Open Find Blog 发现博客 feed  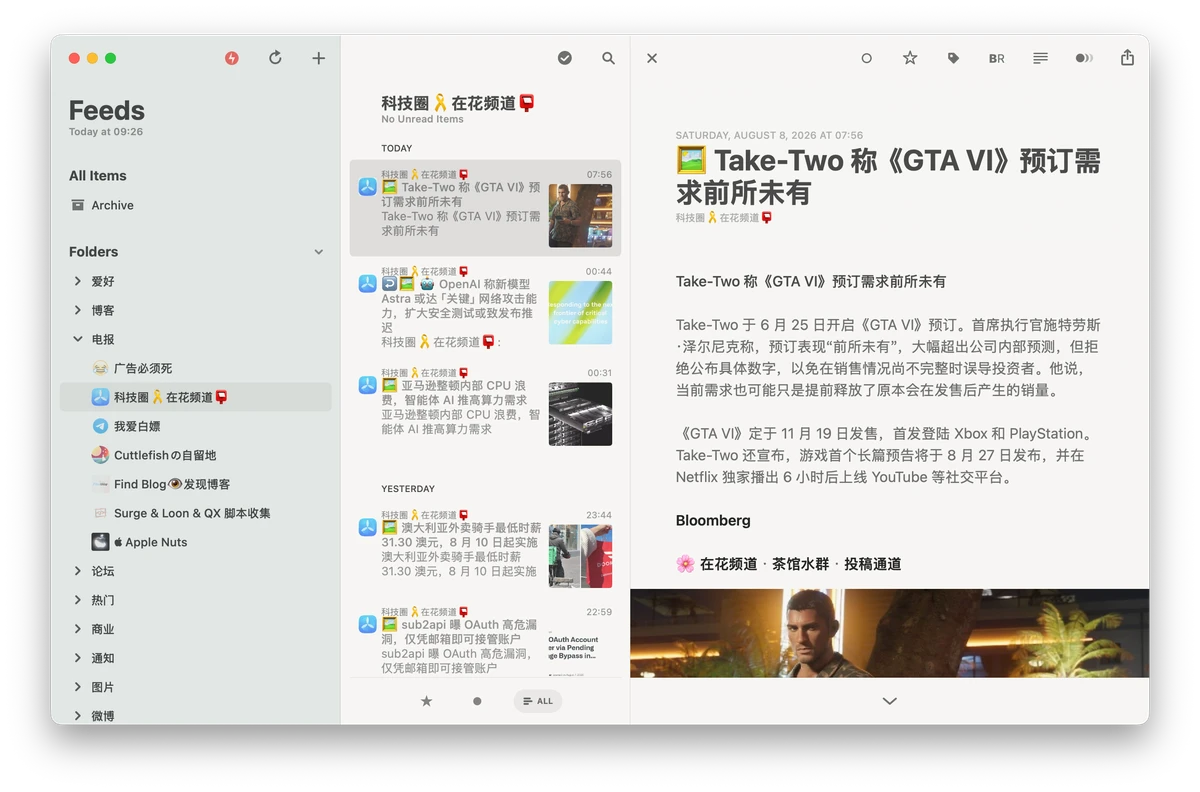195,484
